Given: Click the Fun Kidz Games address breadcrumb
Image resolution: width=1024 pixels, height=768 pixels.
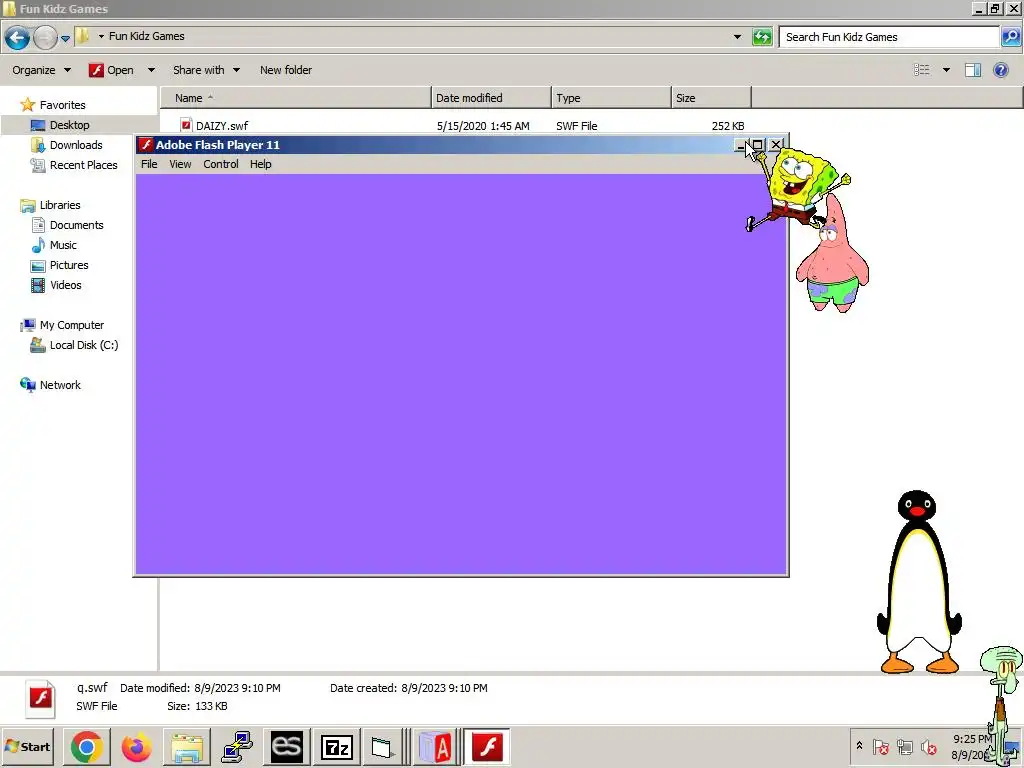Looking at the screenshot, I should tap(146, 36).
